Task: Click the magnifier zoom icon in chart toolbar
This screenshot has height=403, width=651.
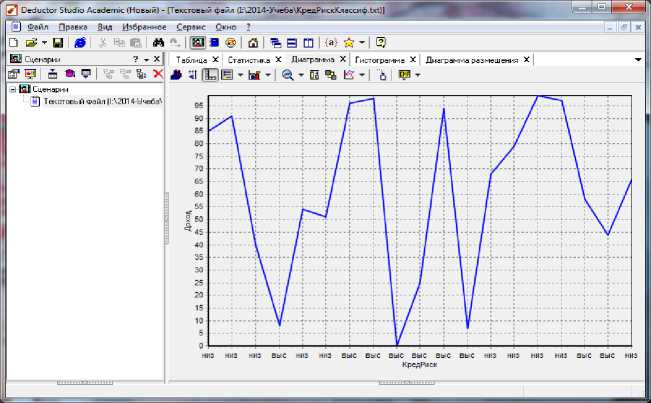Action: 287,75
